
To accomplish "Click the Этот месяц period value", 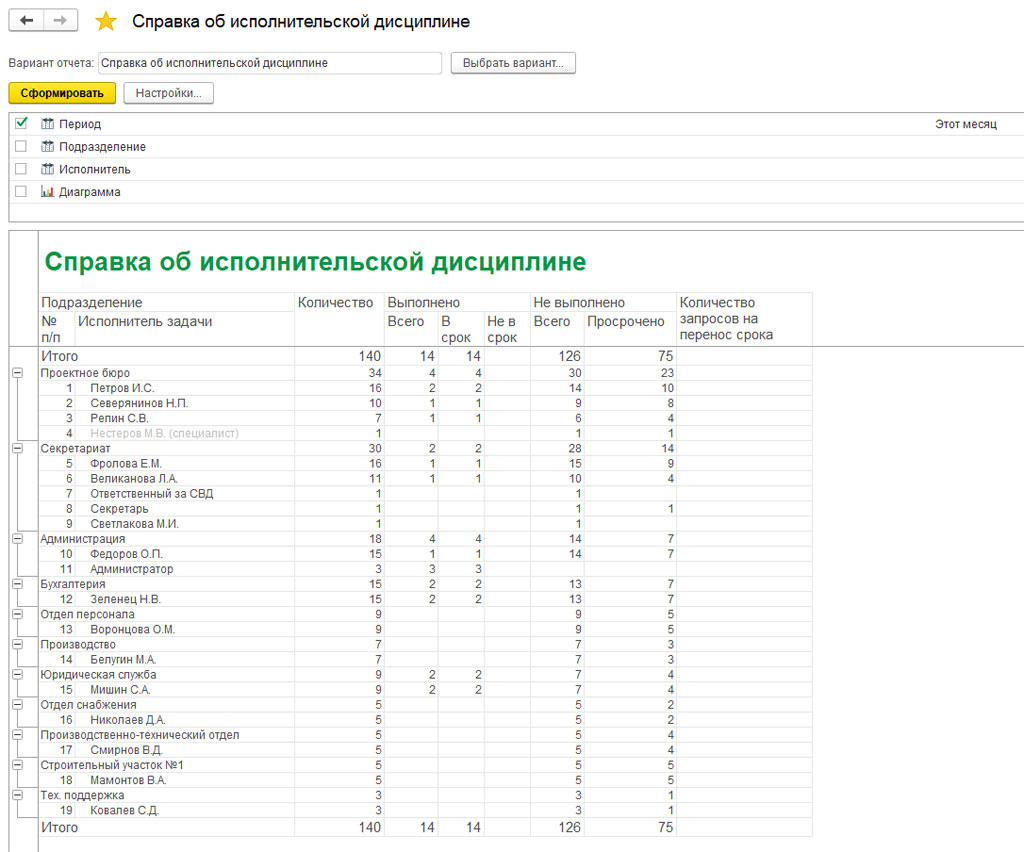I will coord(965,124).
